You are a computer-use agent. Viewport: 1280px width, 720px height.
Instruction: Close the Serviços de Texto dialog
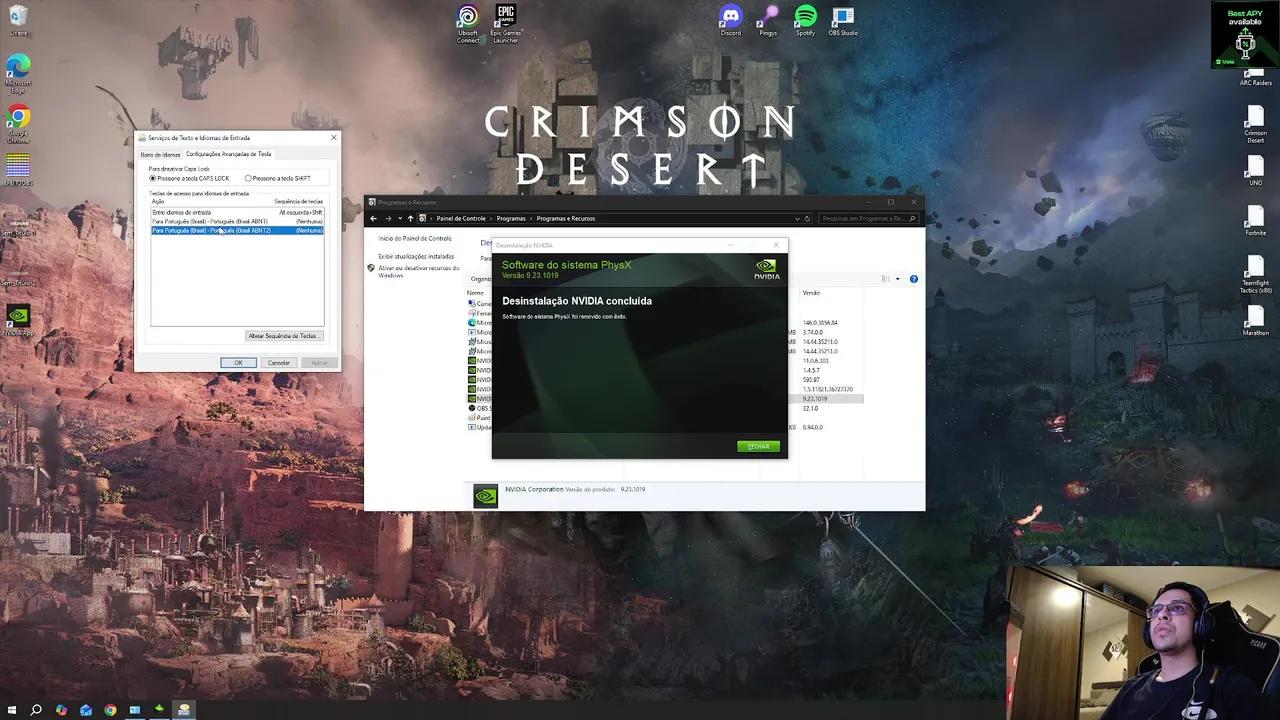334,137
